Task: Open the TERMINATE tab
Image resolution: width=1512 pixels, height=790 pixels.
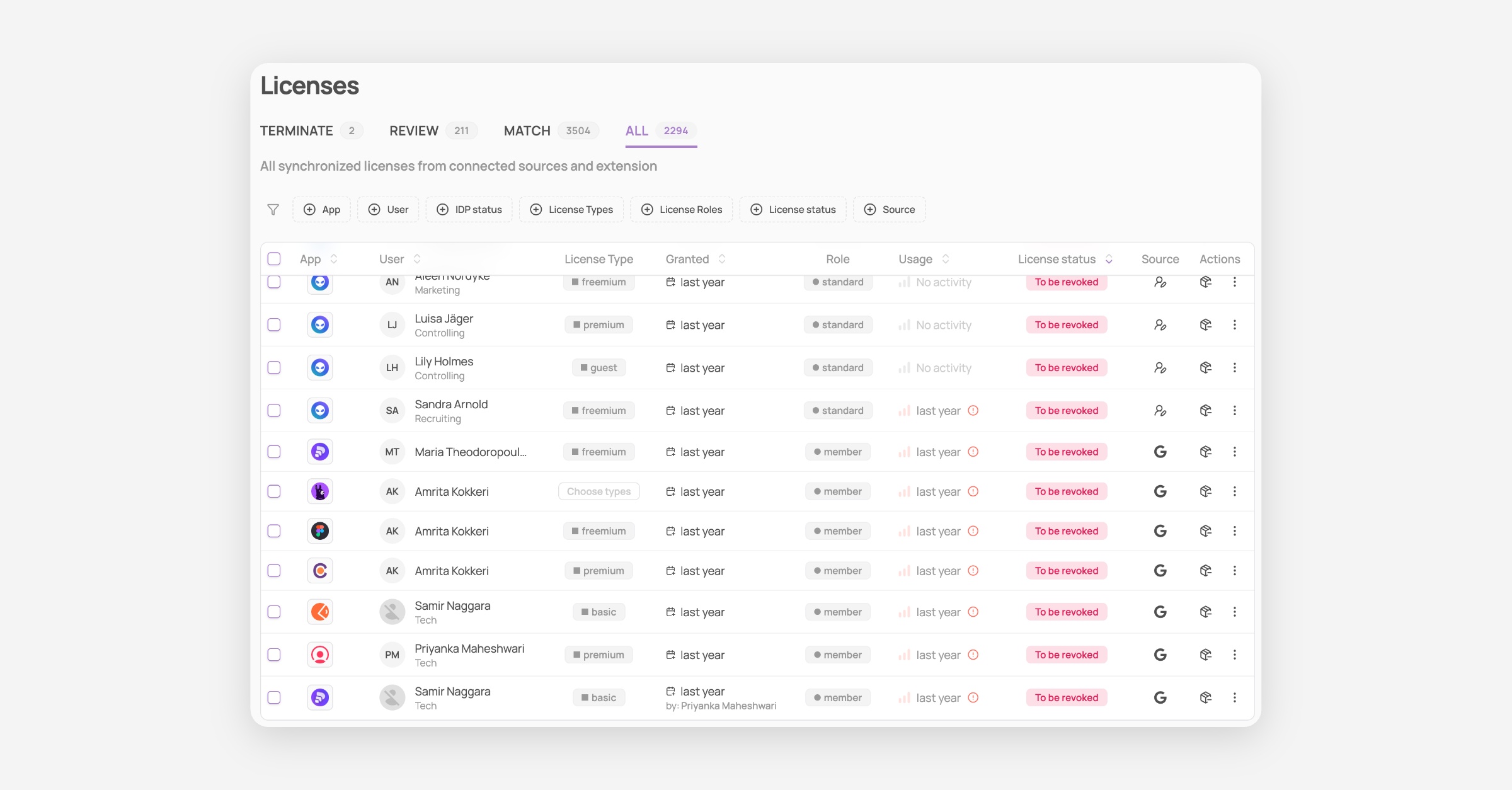Action: (297, 131)
